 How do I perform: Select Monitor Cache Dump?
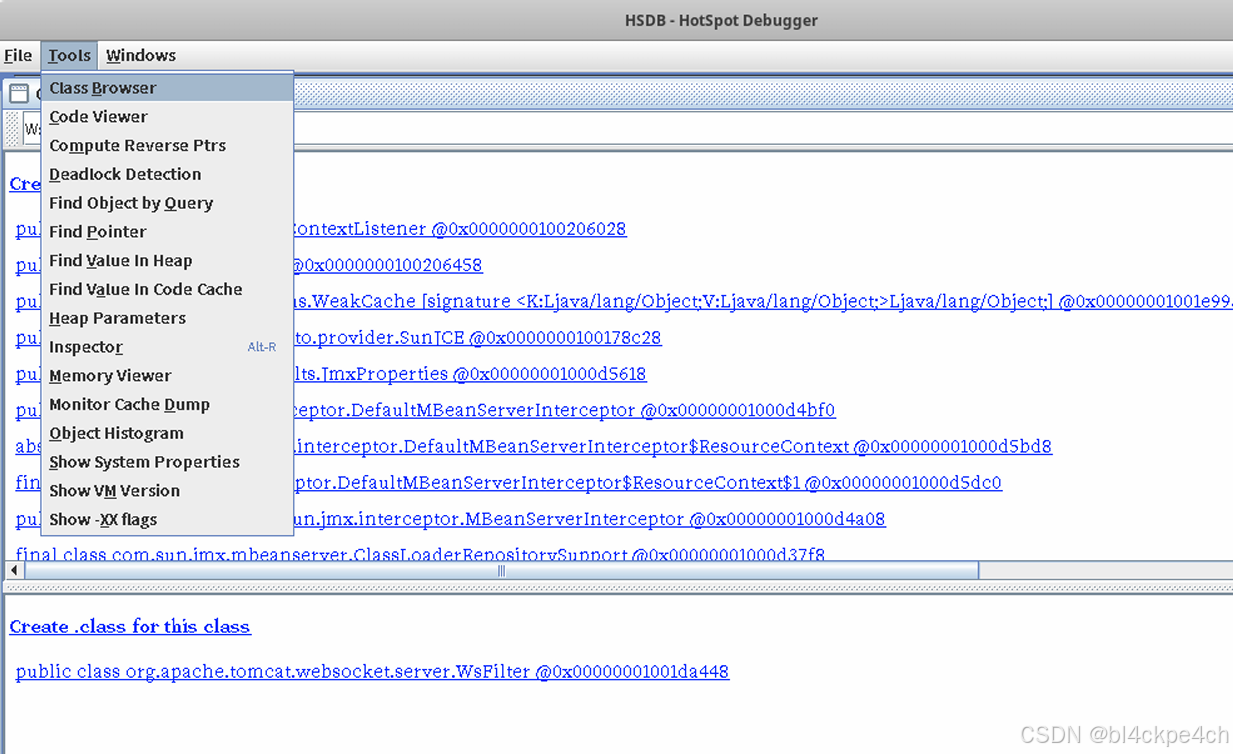point(167,405)
